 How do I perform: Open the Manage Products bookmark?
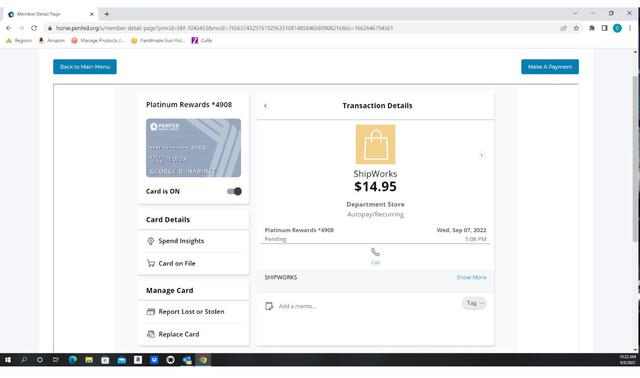tap(98, 40)
